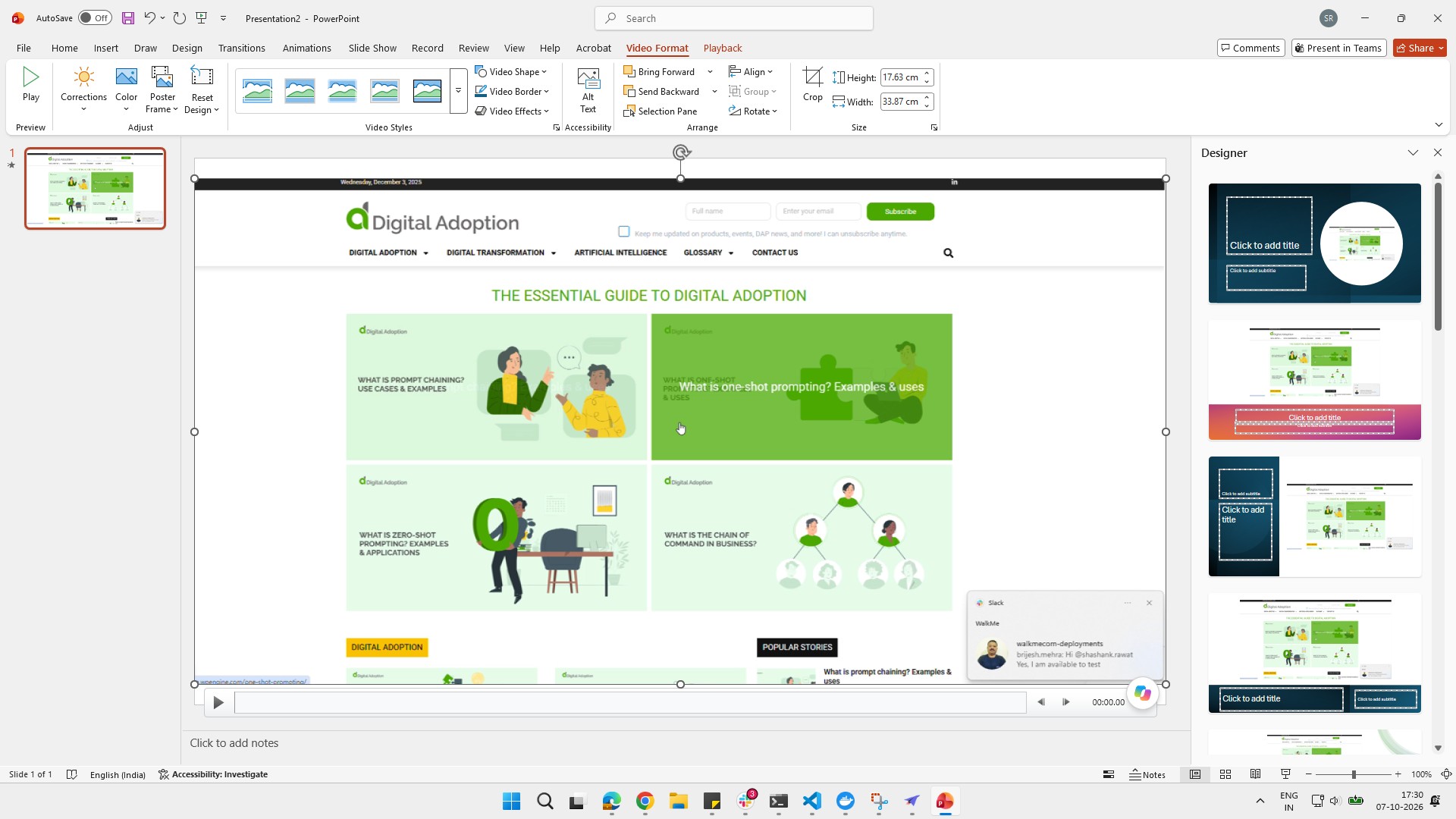The width and height of the screenshot is (1456, 819).
Task: Open the Color adjustment tool
Action: [126, 89]
